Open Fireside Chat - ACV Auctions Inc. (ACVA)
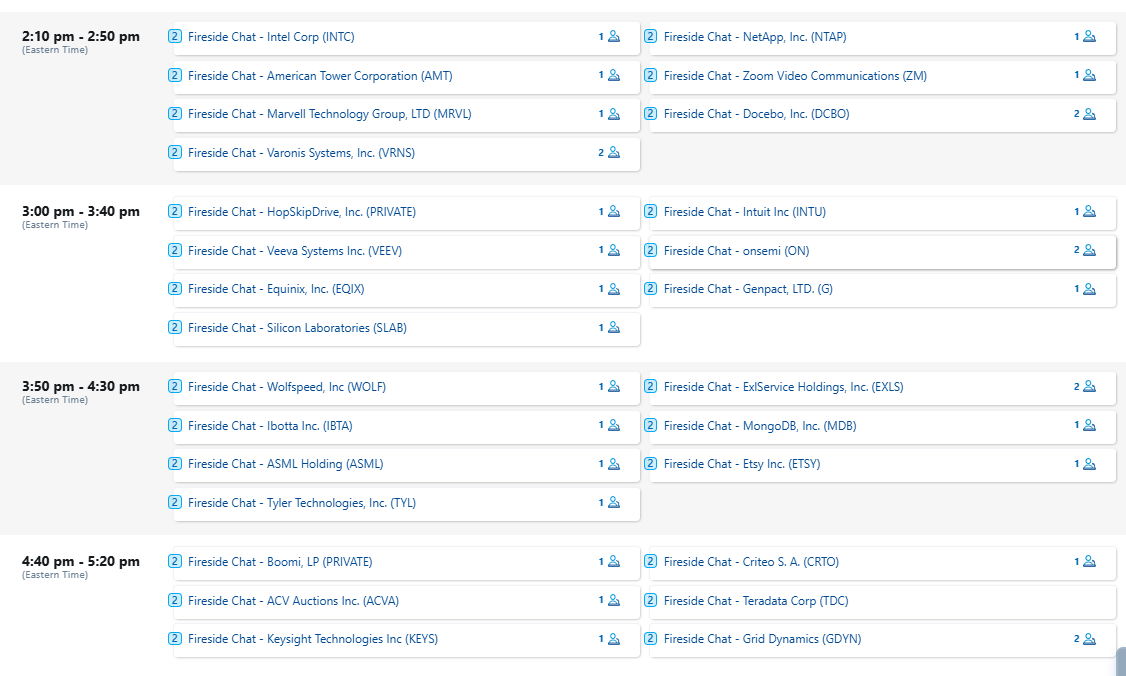This screenshot has width=1126, height=676. click(x=293, y=601)
